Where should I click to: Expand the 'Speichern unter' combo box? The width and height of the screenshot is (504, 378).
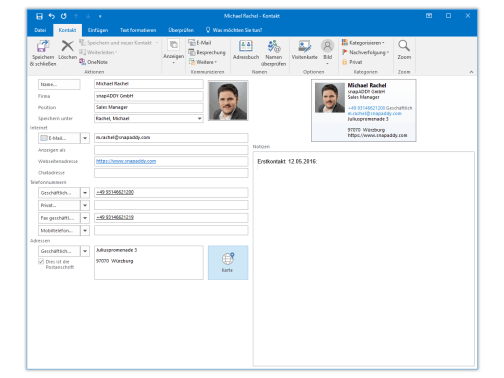[199, 118]
